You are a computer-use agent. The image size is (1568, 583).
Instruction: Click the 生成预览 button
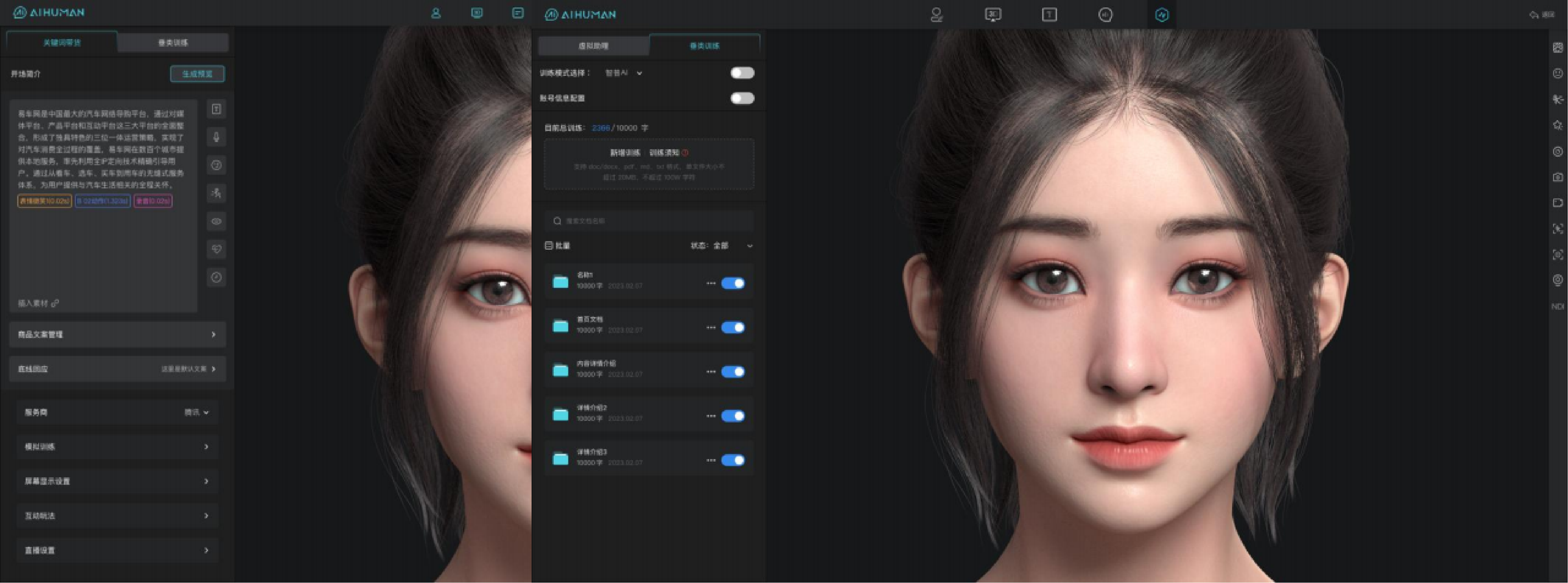(197, 74)
